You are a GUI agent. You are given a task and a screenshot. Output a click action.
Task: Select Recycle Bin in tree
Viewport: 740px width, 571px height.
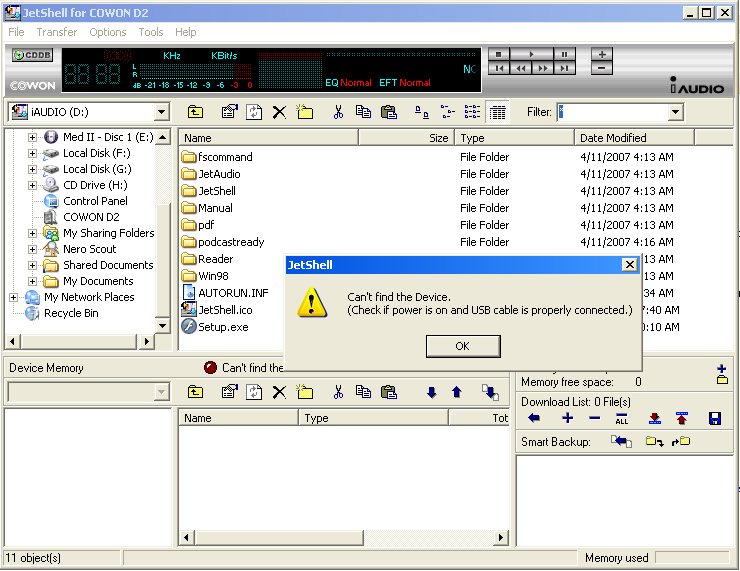71,313
